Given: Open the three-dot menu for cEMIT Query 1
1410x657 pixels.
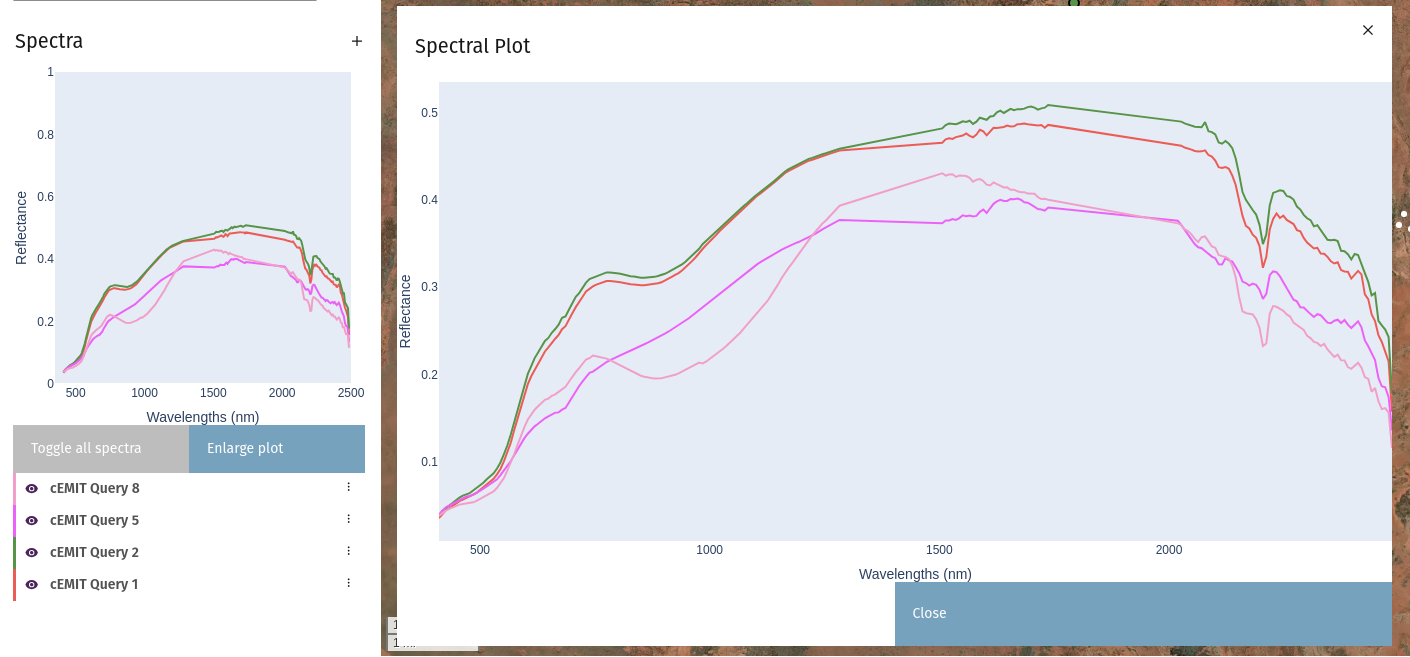Looking at the screenshot, I should pyautogui.click(x=348, y=583).
